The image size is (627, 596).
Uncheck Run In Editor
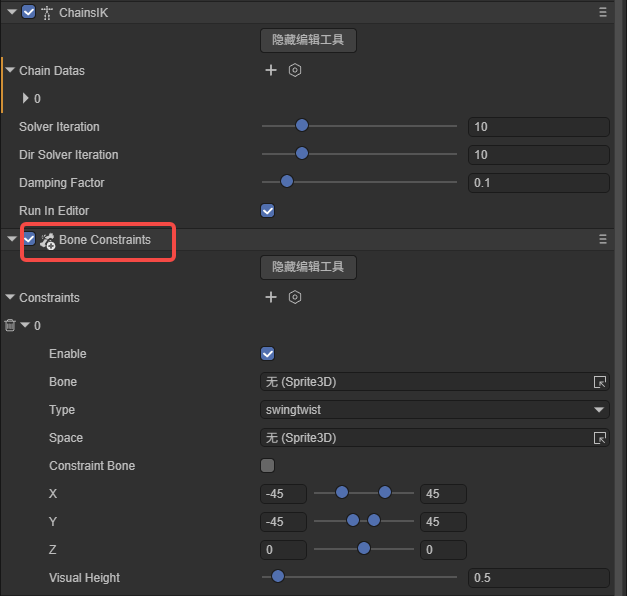[267, 211]
